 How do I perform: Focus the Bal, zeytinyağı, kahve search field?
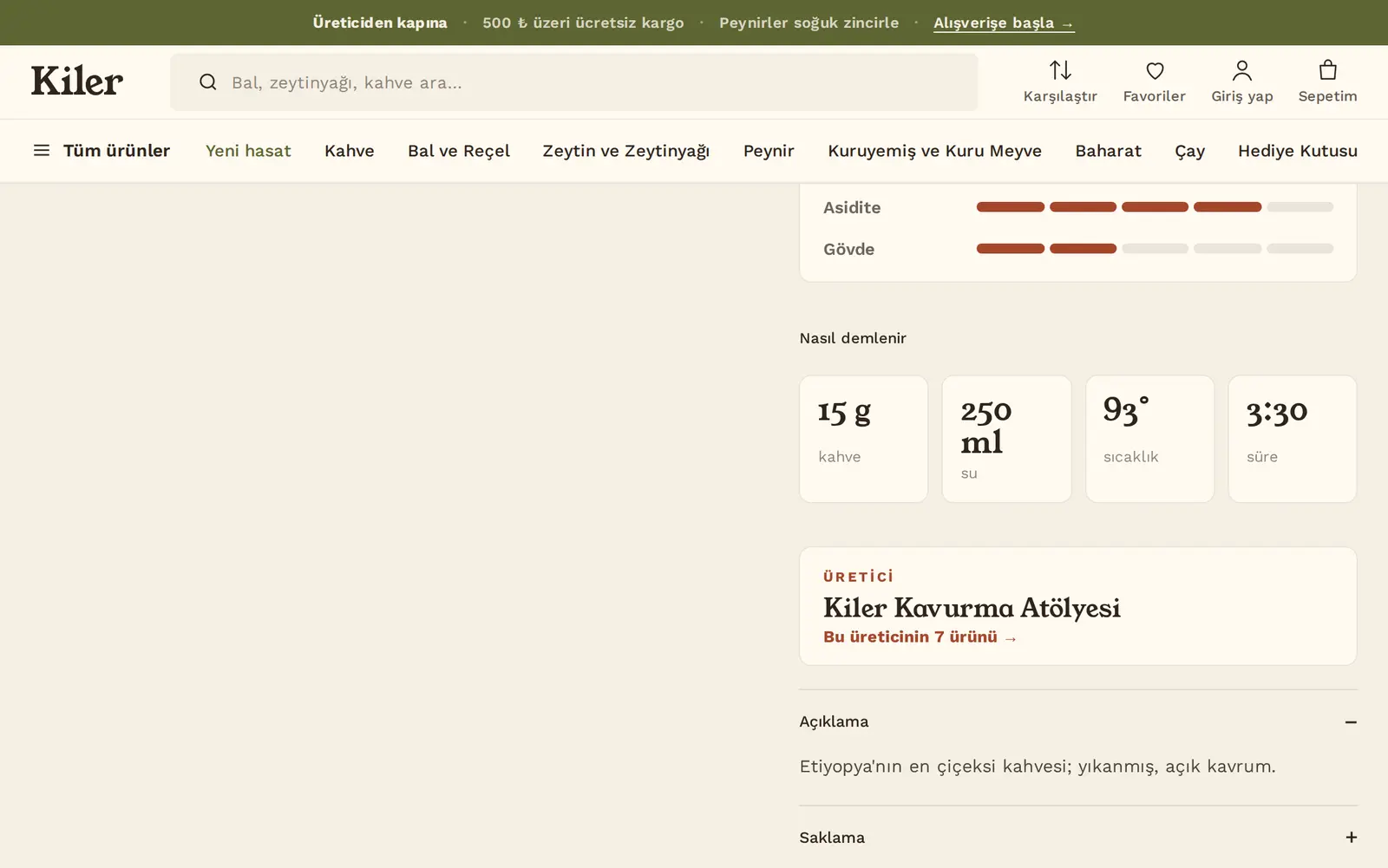[574, 82]
